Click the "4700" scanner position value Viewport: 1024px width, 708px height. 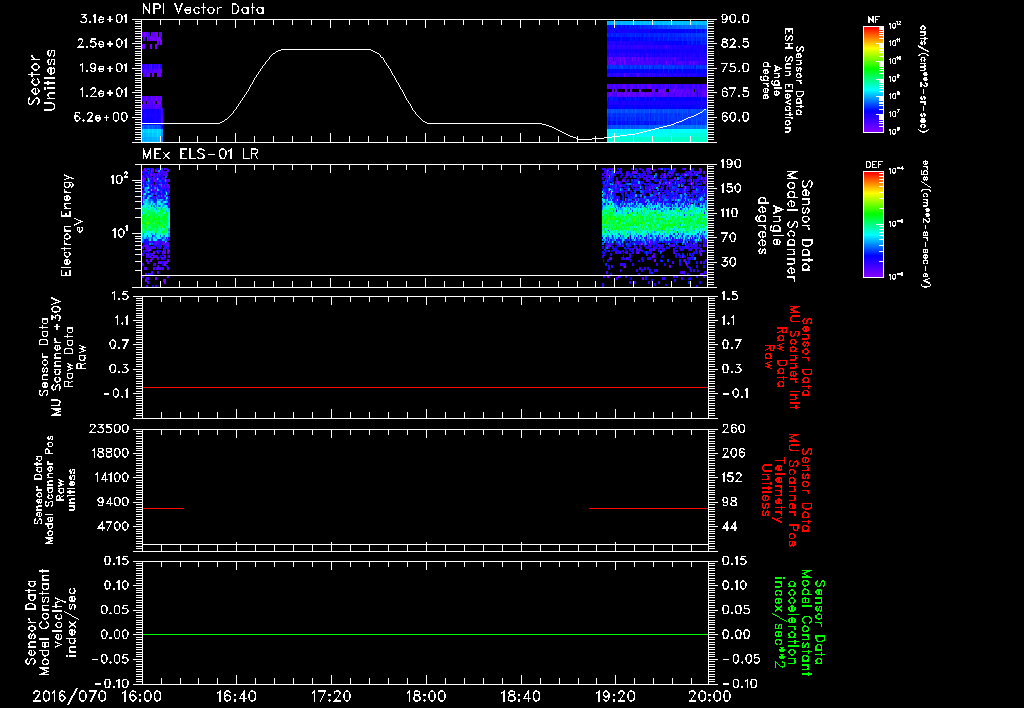[114, 526]
